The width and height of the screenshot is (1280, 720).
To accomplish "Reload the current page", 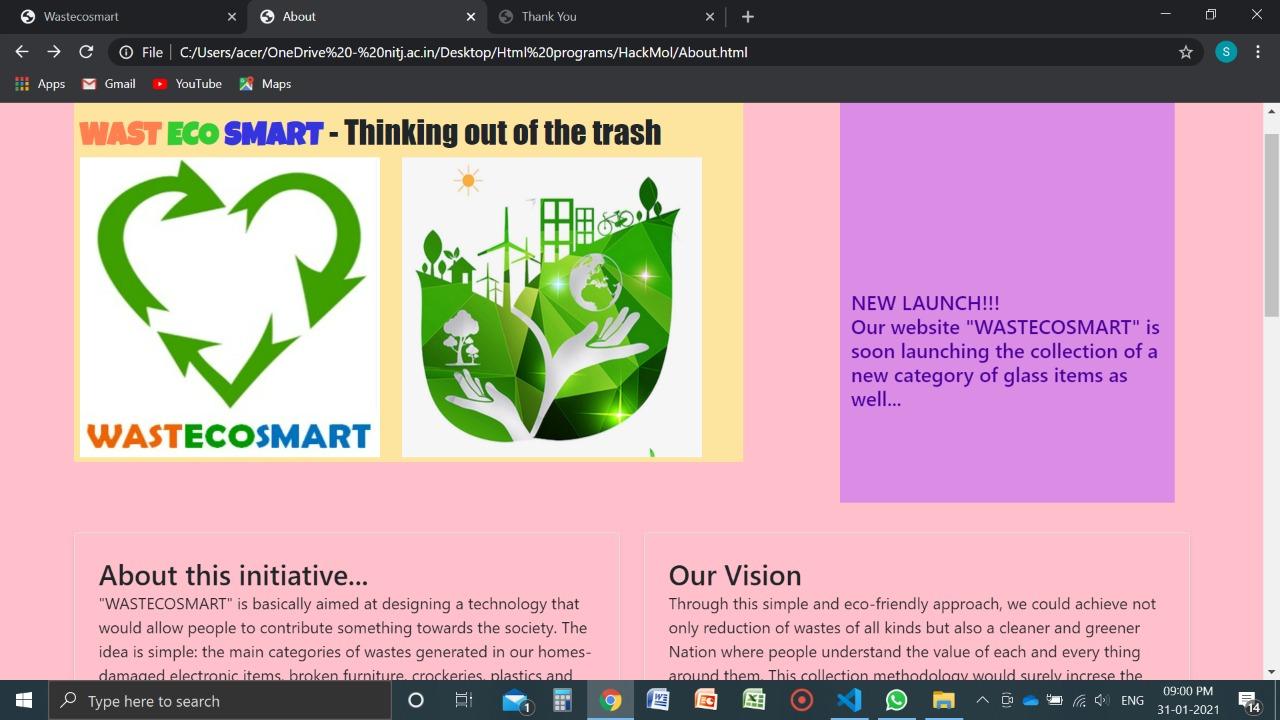I will click(86, 52).
